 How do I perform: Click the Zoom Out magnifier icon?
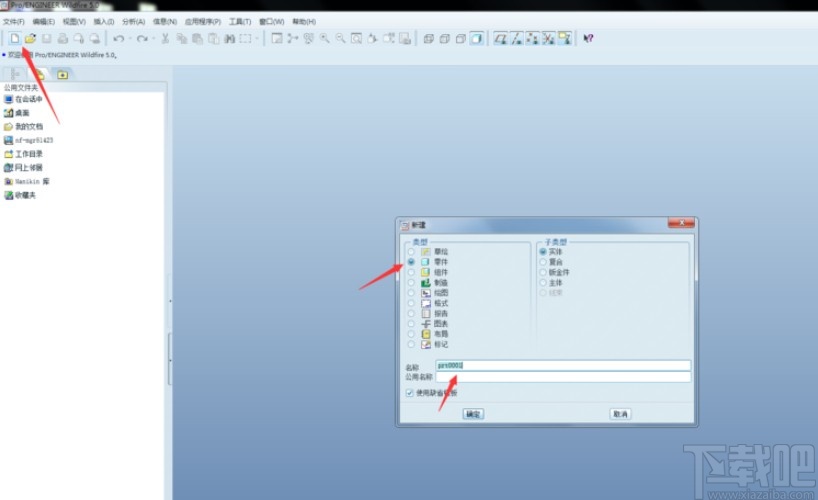click(x=341, y=38)
